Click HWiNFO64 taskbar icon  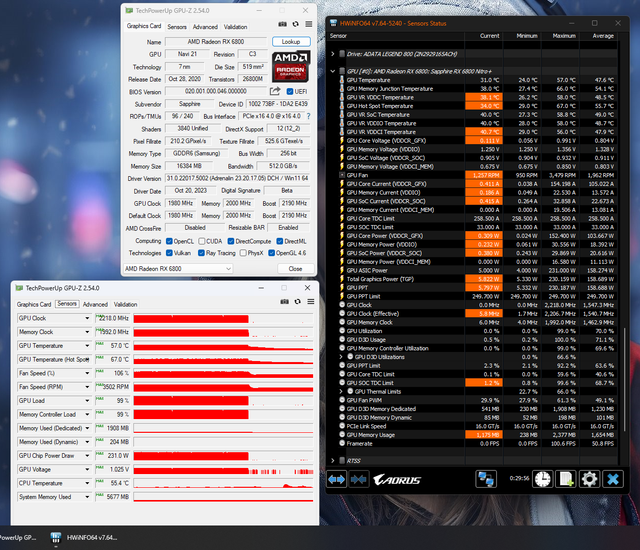(56, 537)
